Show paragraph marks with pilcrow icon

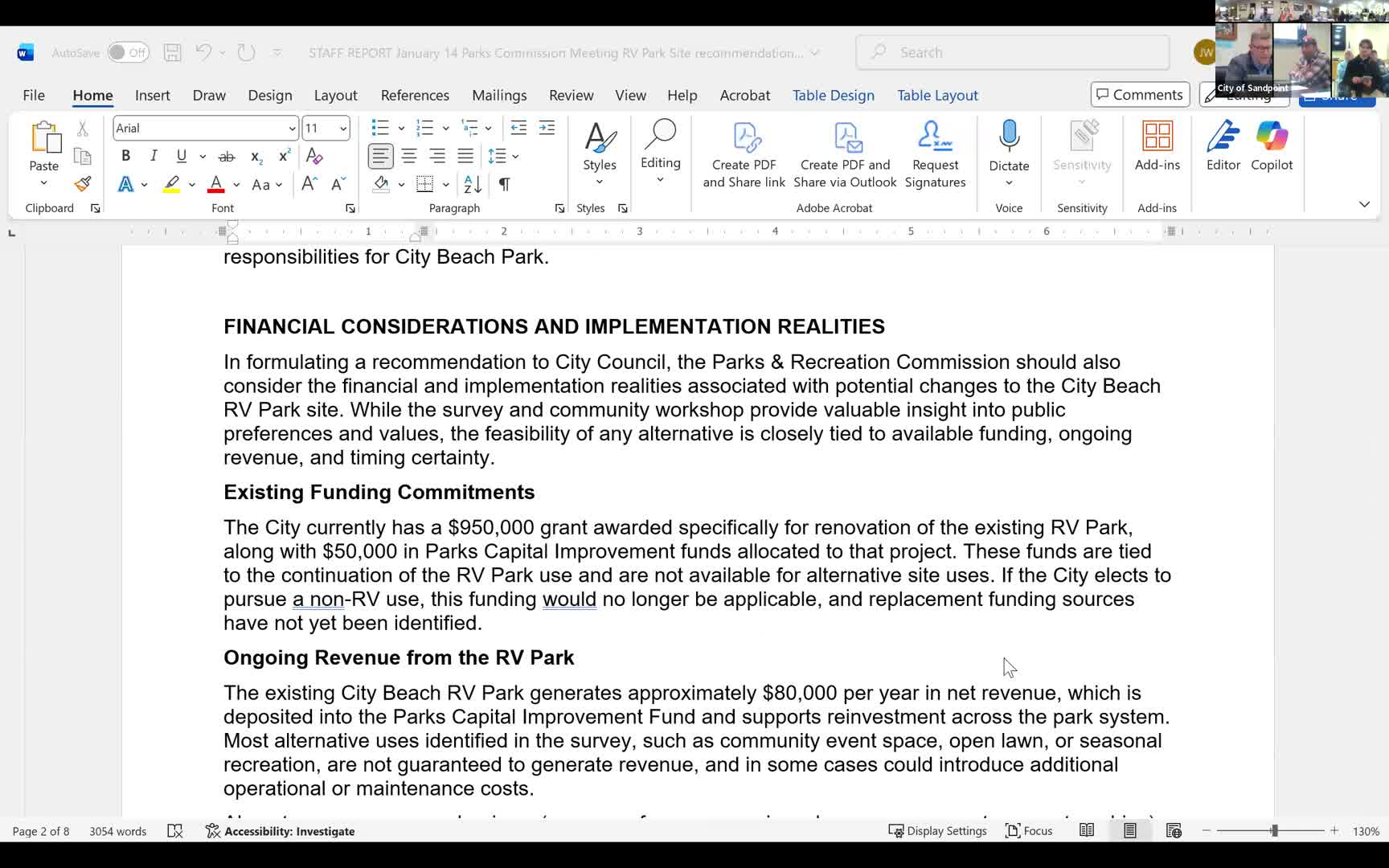coord(504,184)
